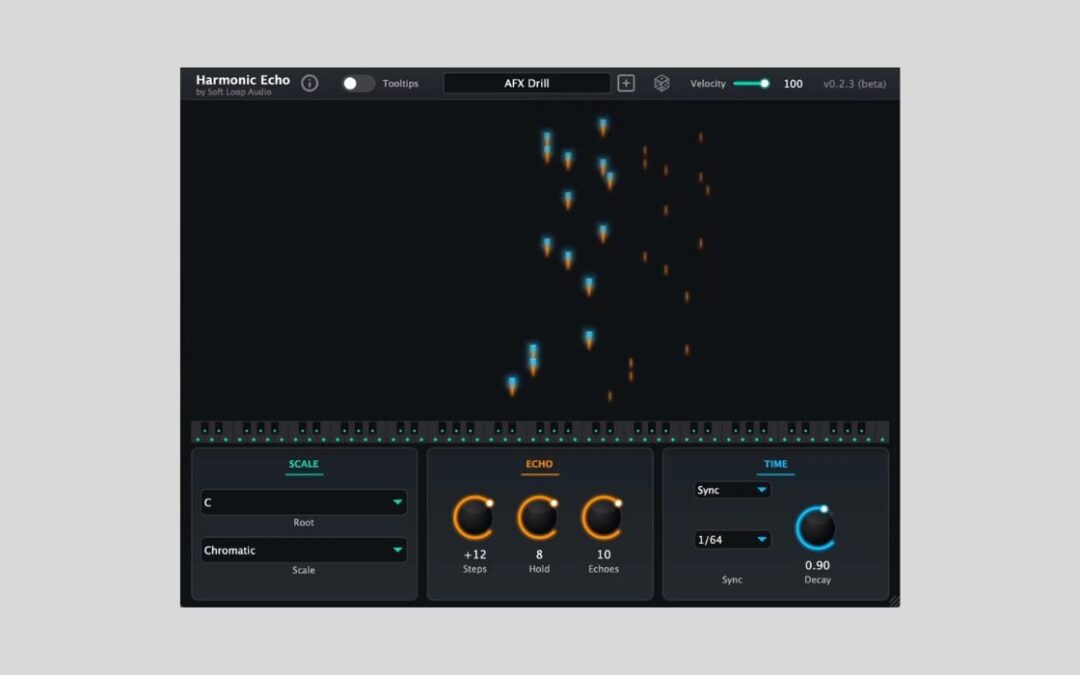
Task: Open the Harmonic Echo info panel
Action: 310,83
